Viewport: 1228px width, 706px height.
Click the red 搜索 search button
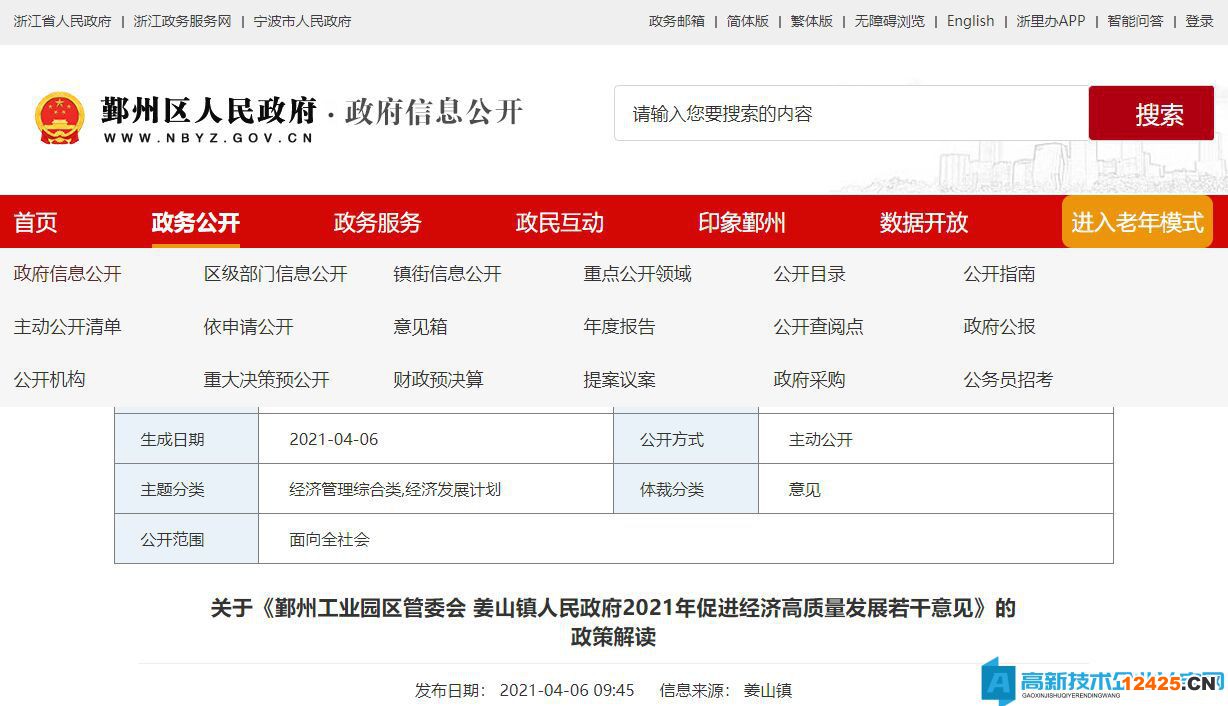(x=1150, y=112)
